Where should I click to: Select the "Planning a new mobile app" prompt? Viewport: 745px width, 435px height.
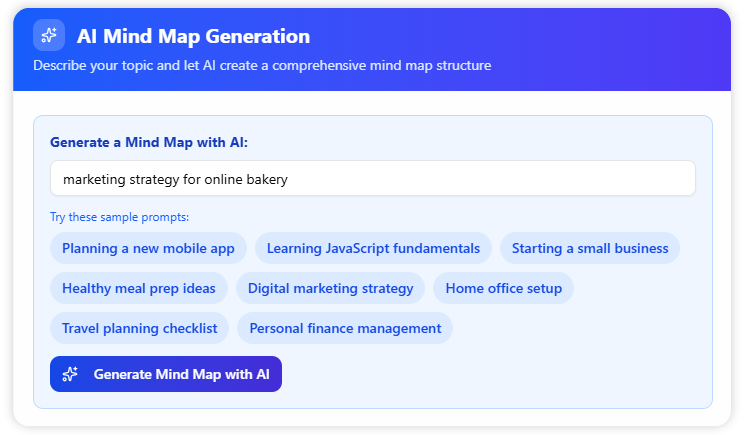148,248
